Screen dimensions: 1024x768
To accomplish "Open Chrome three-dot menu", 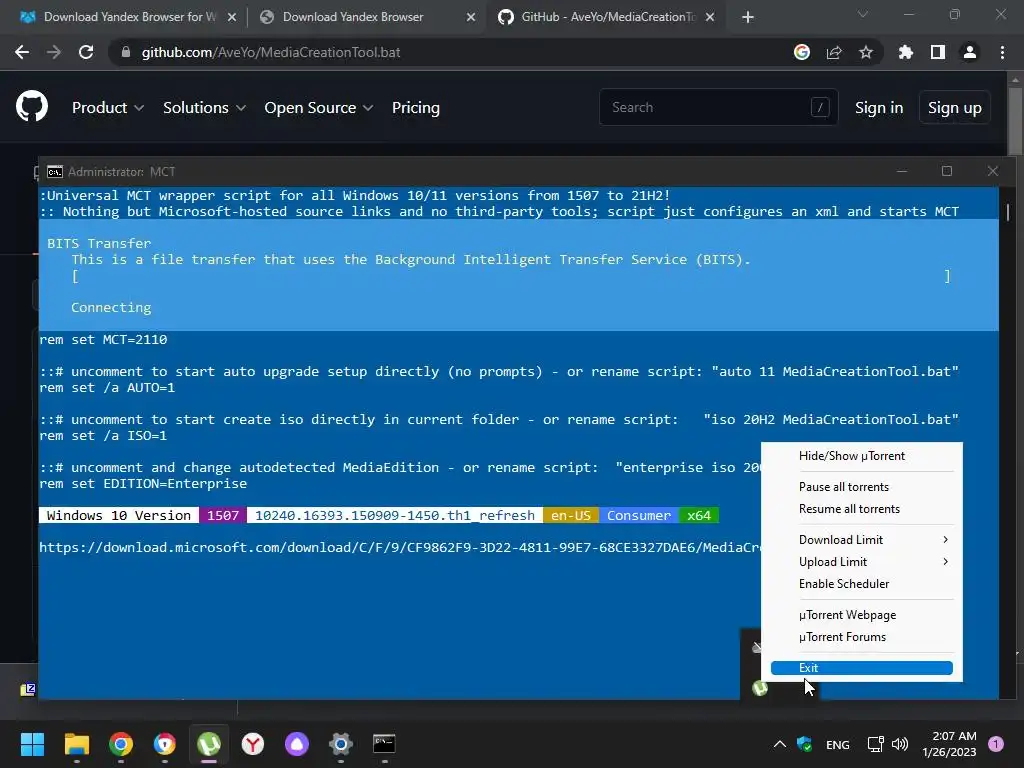I will coord(1002,52).
